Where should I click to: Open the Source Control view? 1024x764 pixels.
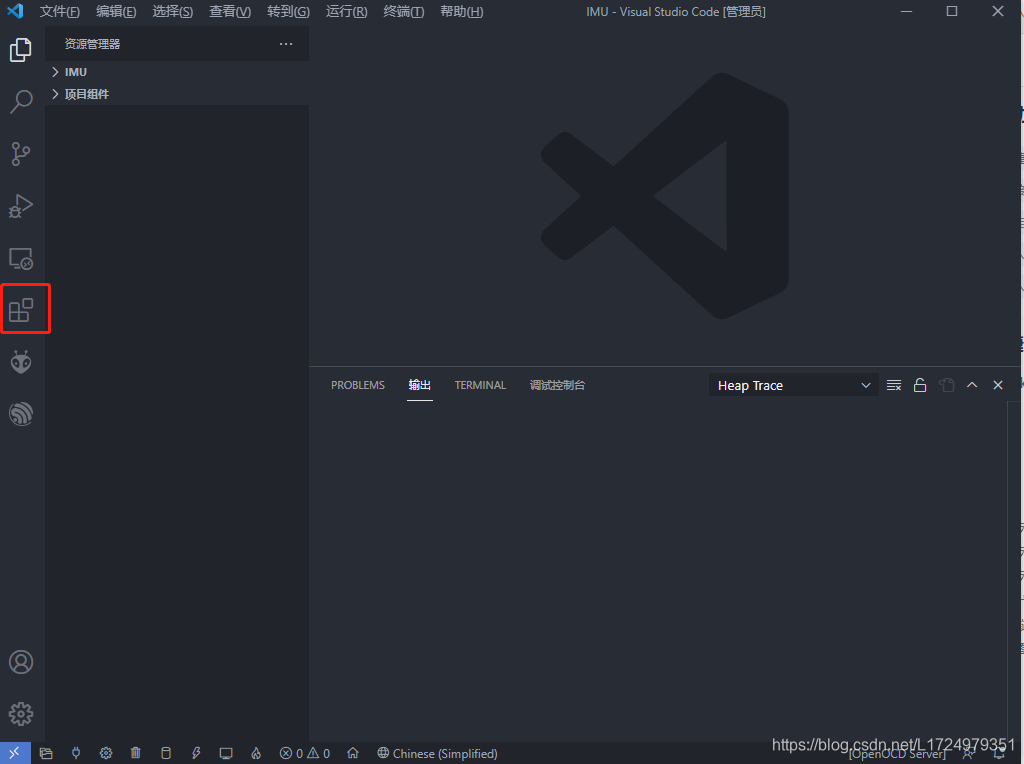click(21, 154)
